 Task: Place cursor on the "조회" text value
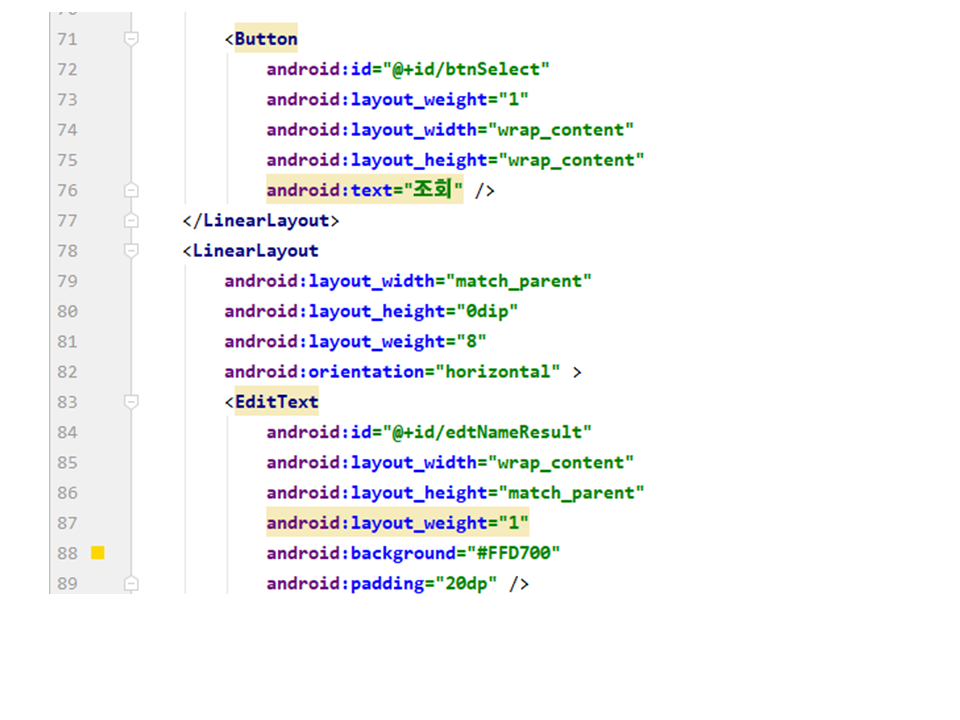[433, 190]
